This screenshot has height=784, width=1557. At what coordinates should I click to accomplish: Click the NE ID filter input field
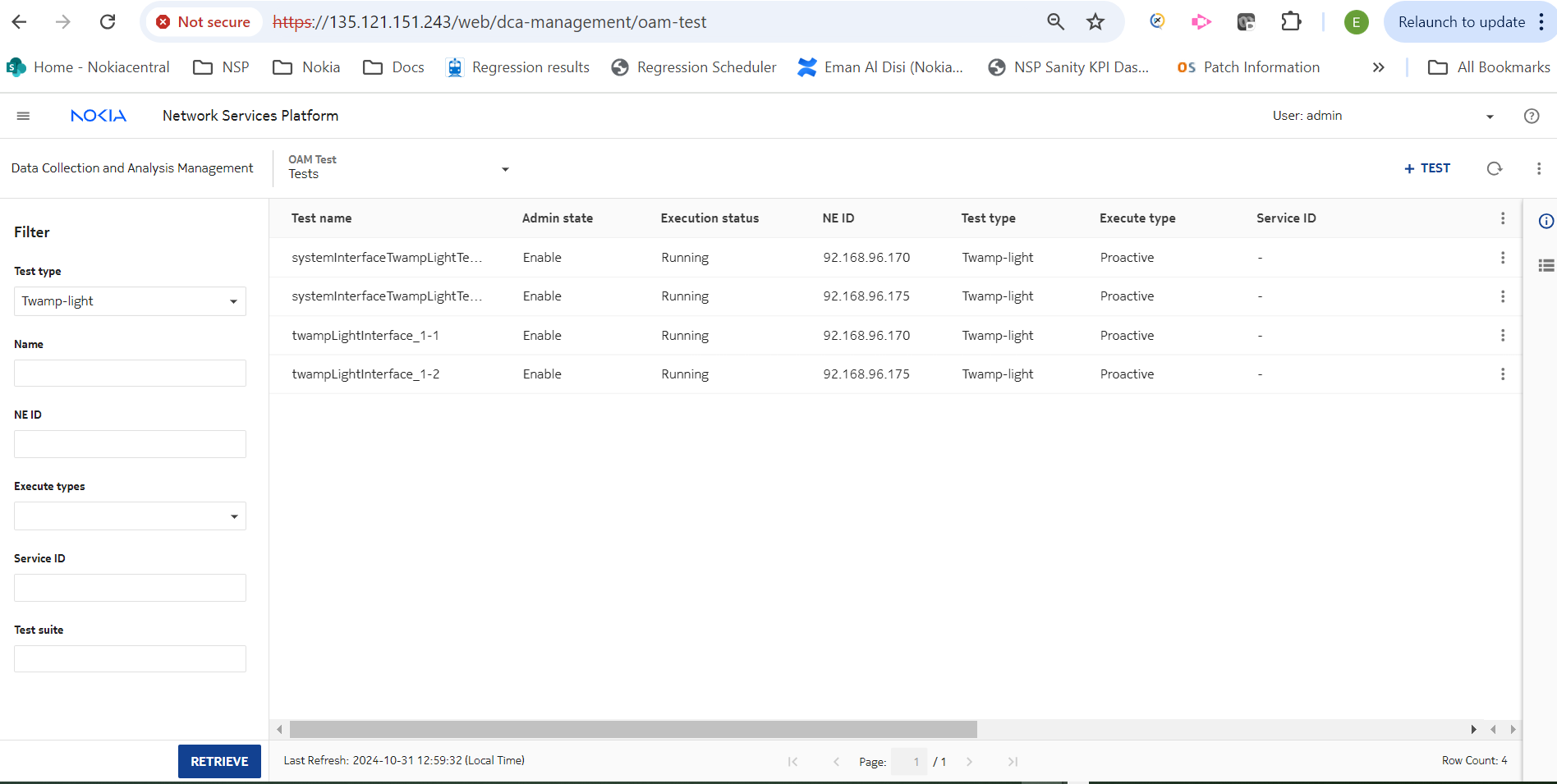click(x=130, y=444)
